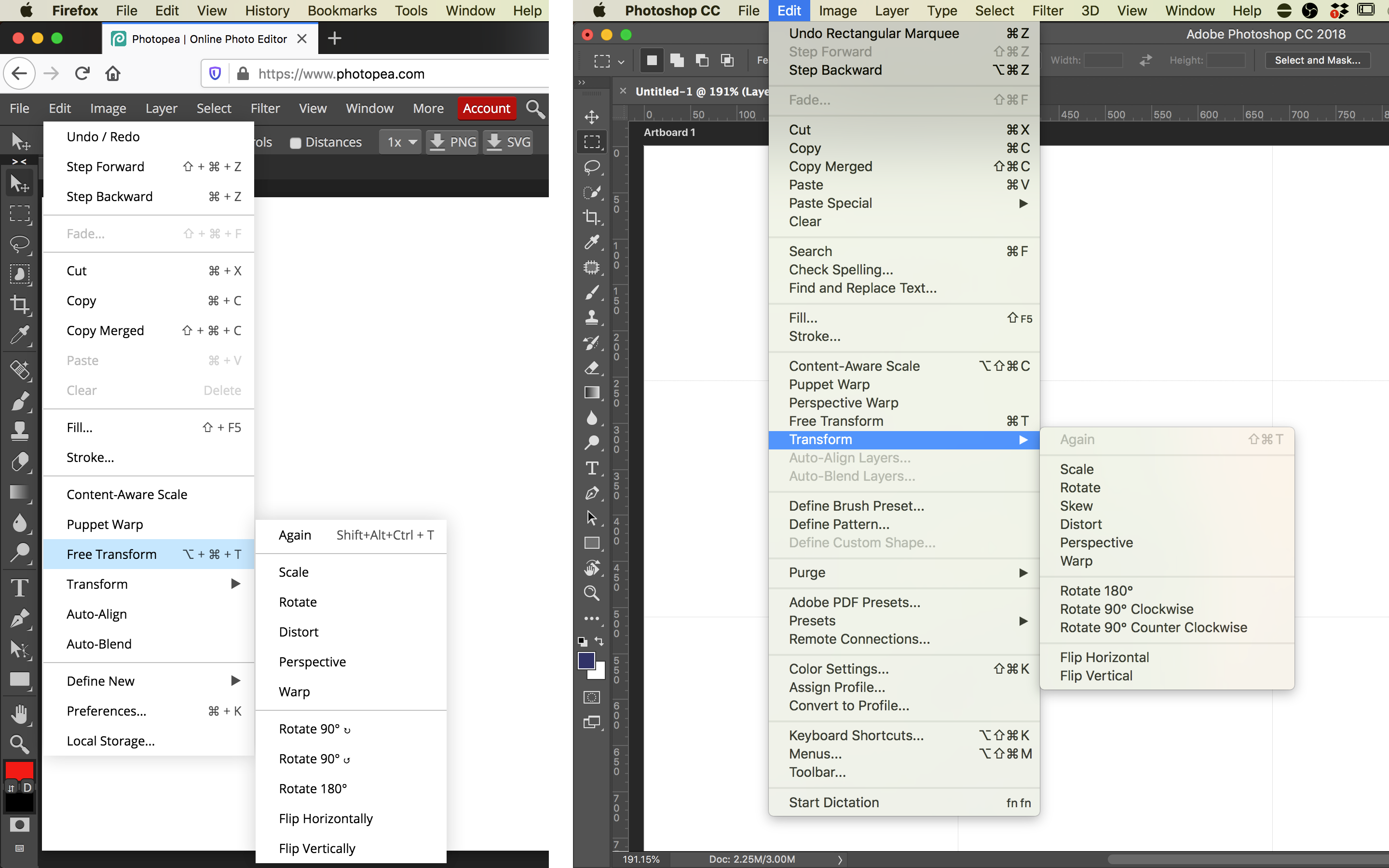The width and height of the screenshot is (1389, 868).
Task: Select Photopea's Hand tool
Action: (x=19, y=714)
